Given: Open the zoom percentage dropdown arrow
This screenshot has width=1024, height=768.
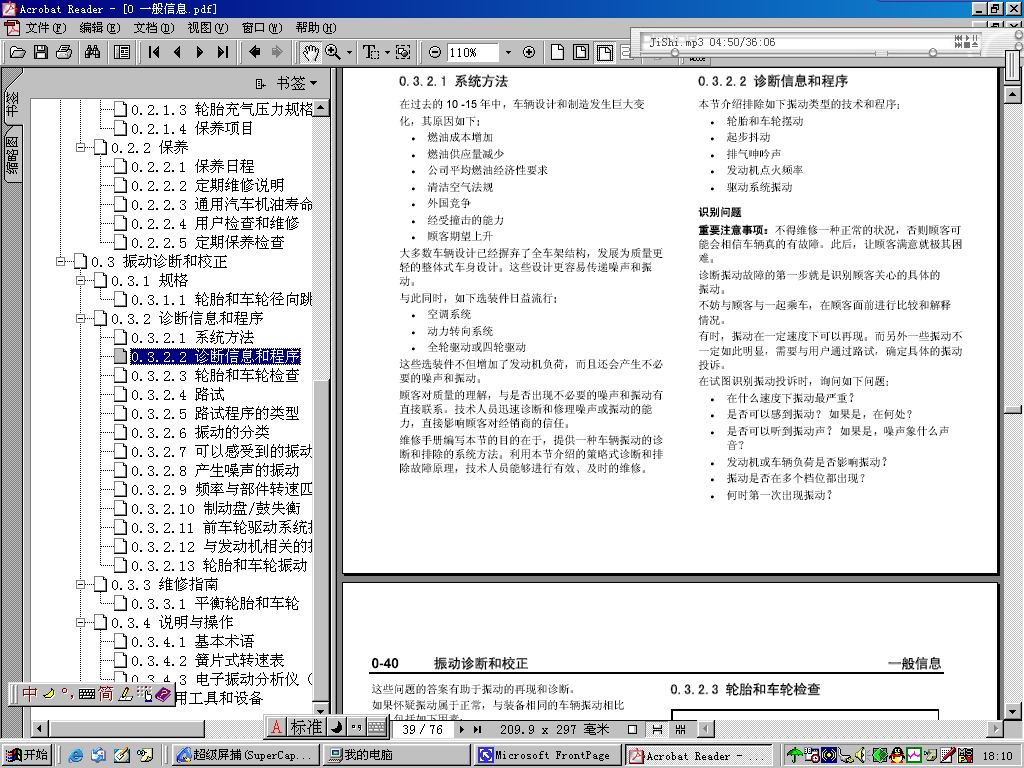Looking at the screenshot, I should coord(508,52).
